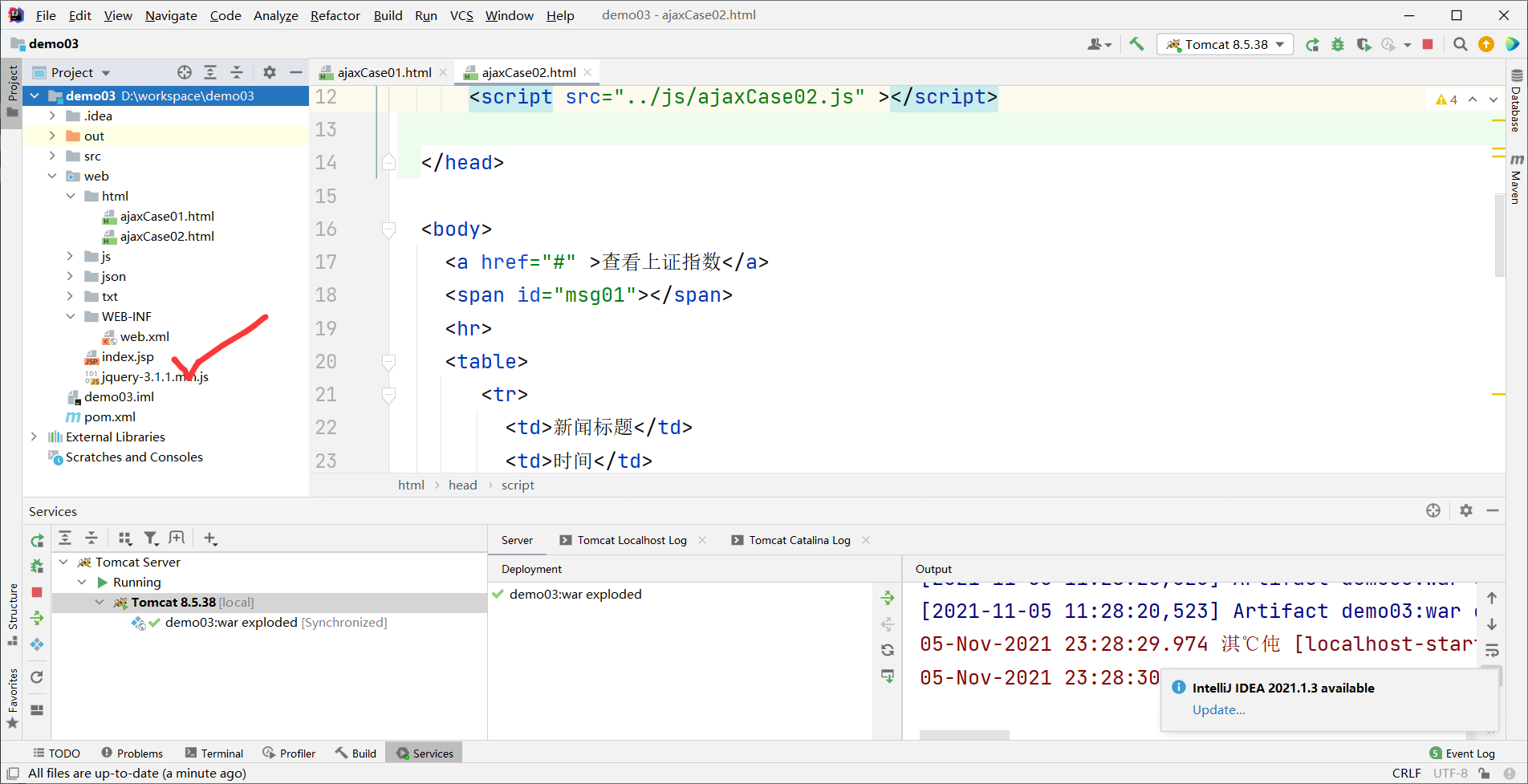Viewport: 1528px width, 784px height.
Task: Click the head breadcrumb below the editor
Action: click(x=463, y=485)
